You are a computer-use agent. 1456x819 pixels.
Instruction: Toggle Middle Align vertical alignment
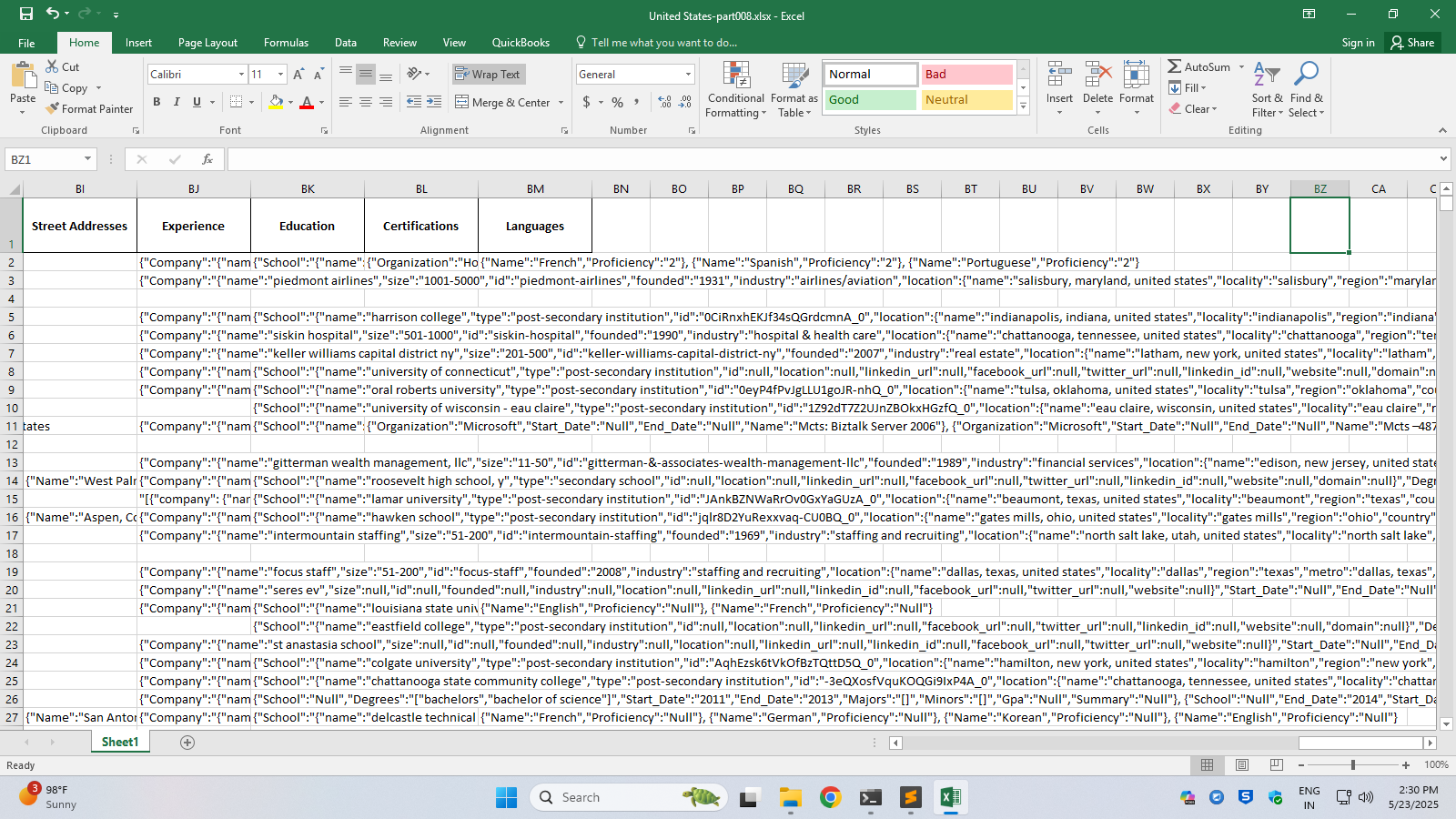pyautogui.click(x=366, y=75)
